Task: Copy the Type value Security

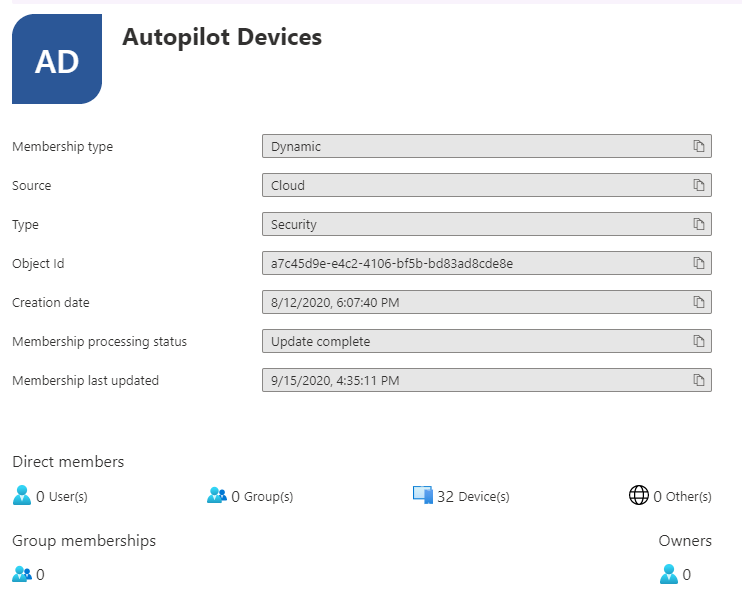Action: tap(698, 224)
